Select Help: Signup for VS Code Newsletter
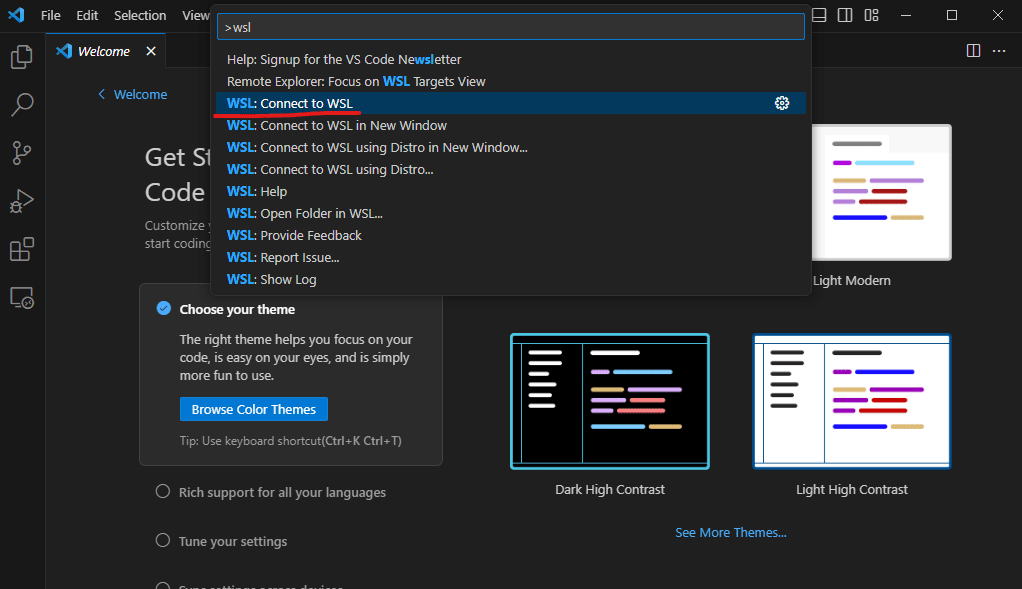The height and width of the screenshot is (589, 1022). [x=511, y=59]
